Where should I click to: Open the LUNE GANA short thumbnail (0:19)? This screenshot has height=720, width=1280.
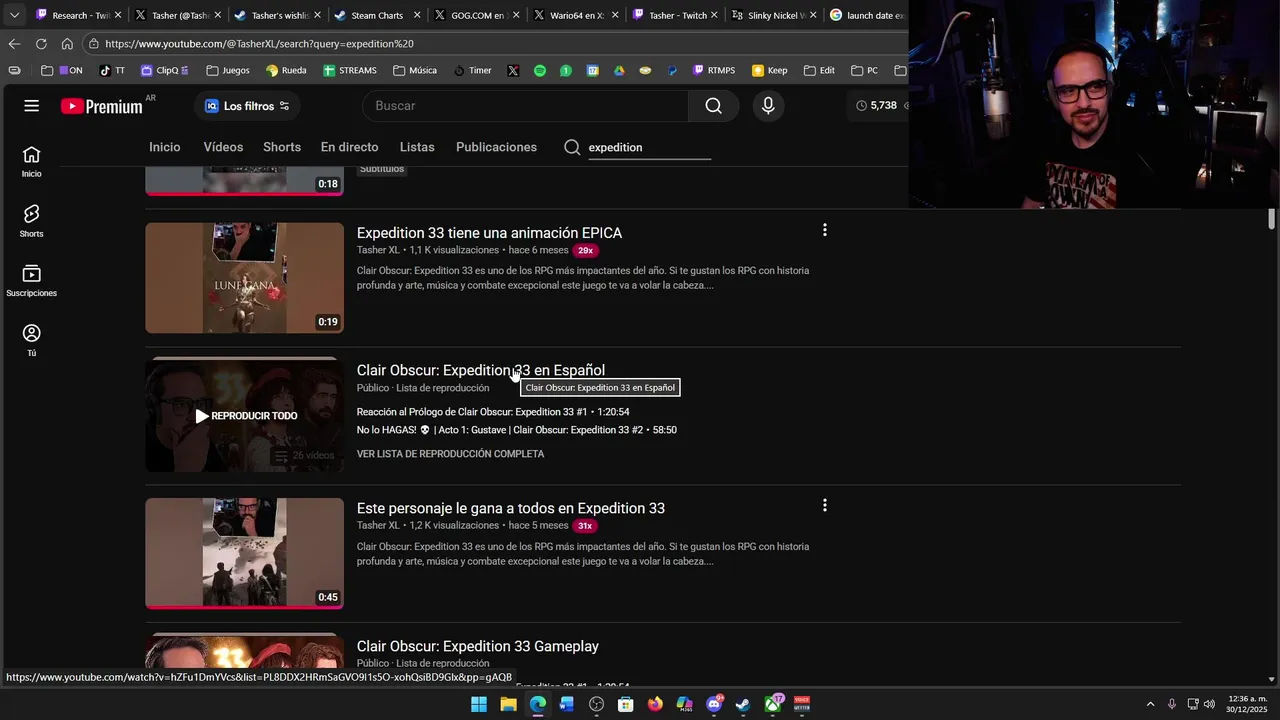[x=244, y=278]
